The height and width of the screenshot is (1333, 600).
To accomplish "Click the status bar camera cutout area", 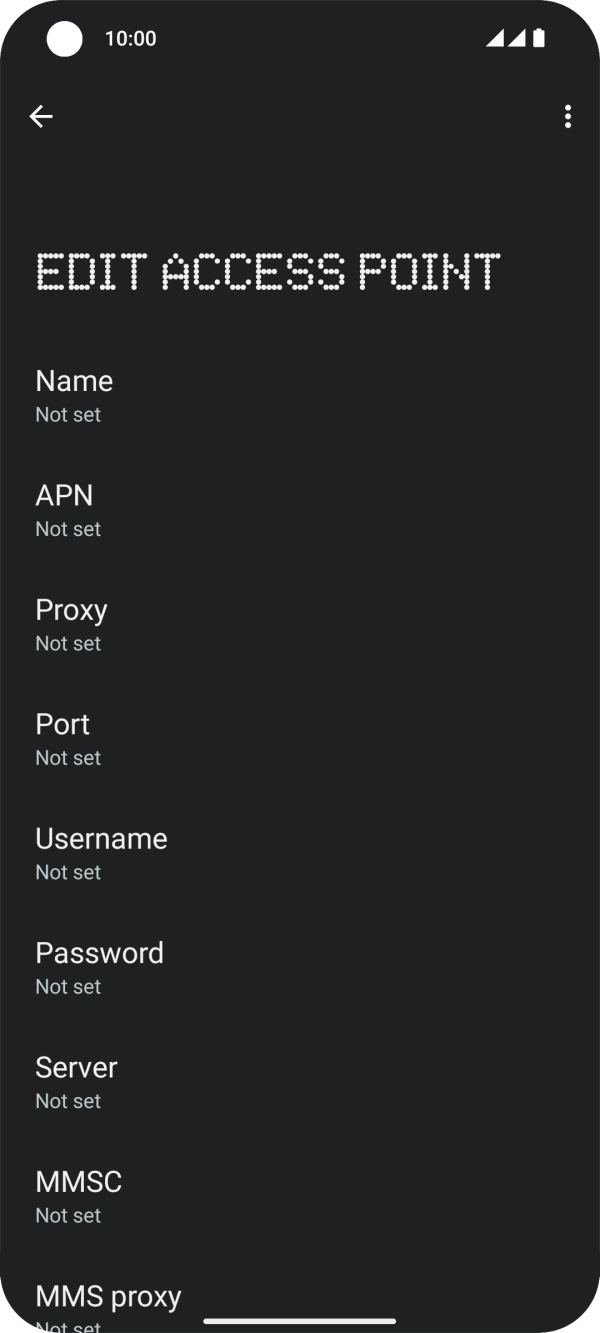I will click(64, 39).
